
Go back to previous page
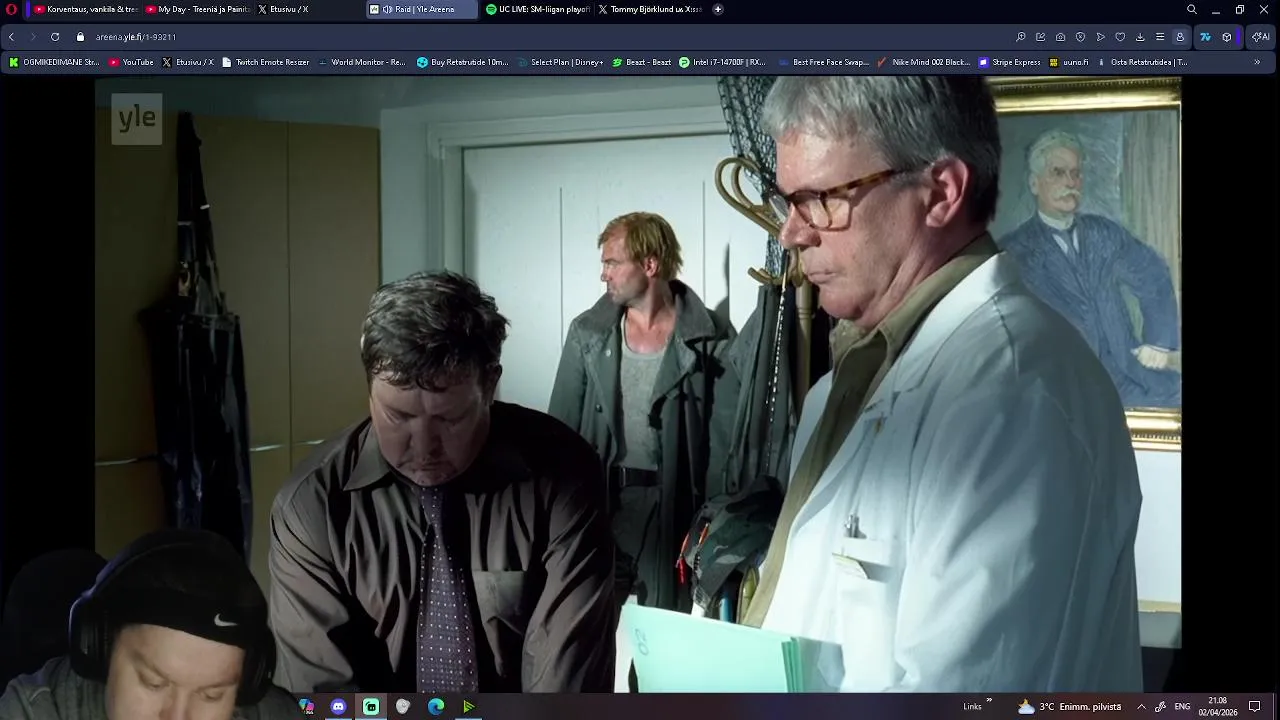pyautogui.click(x=11, y=37)
